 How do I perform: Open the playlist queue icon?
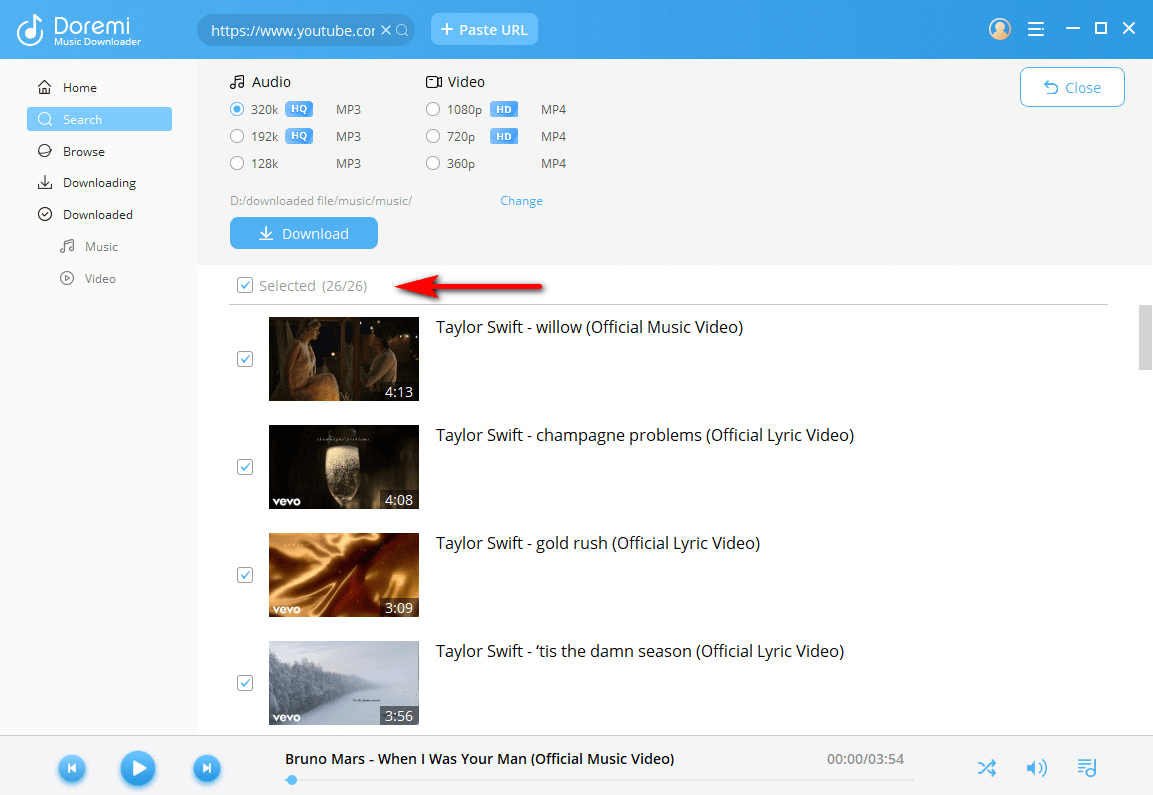coord(1087,768)
